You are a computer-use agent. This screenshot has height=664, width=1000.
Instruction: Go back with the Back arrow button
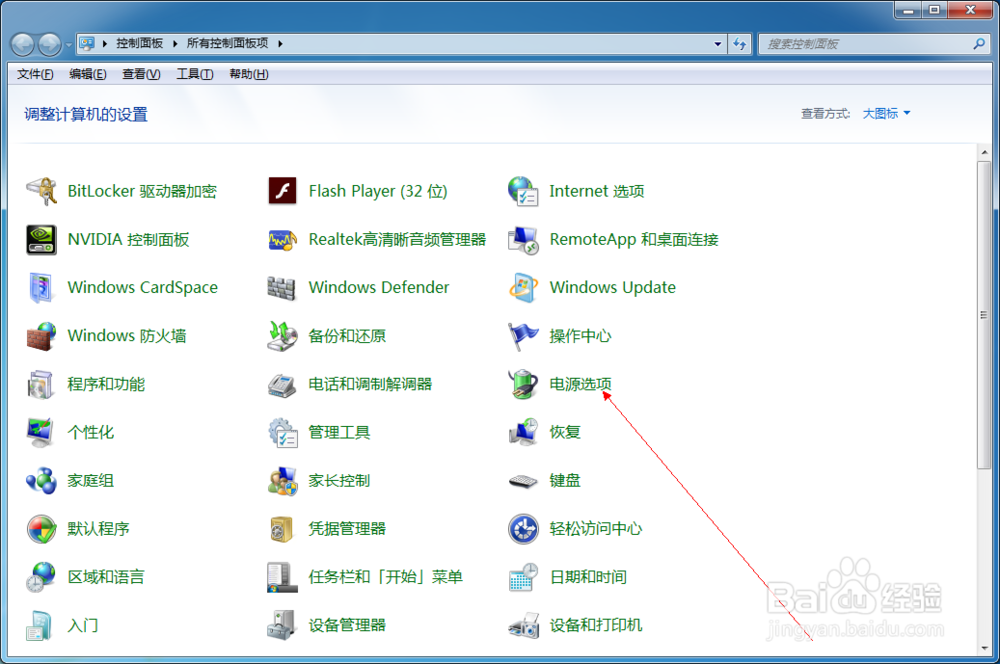[23, 44]
